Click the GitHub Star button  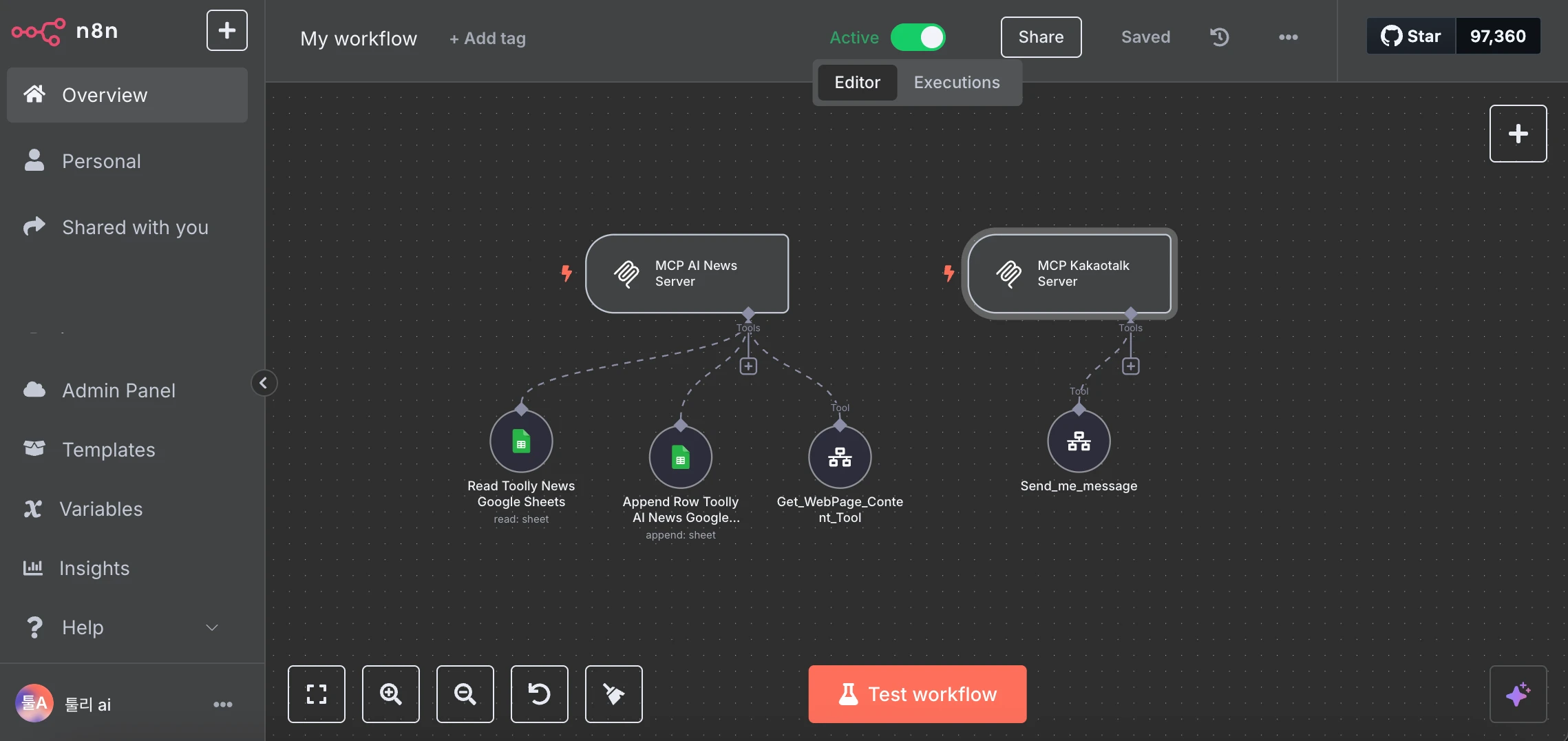coord(1411,36)
